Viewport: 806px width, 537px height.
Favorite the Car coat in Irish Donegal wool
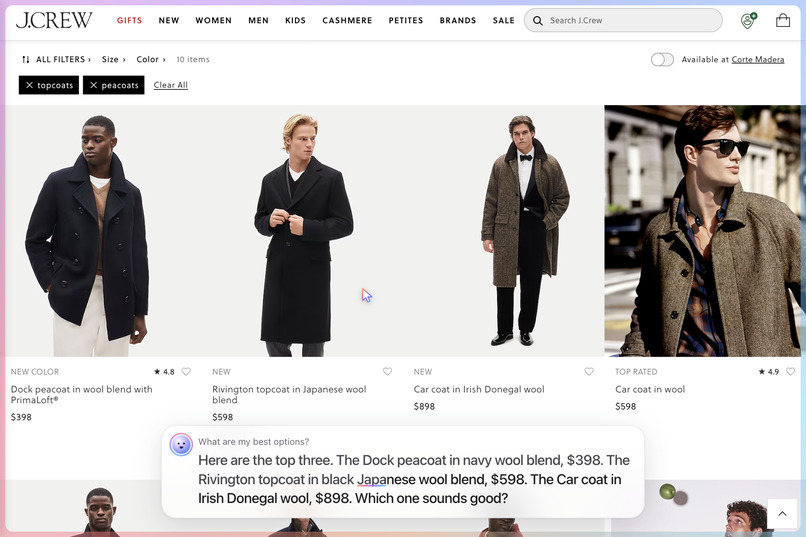coord(589,372)
